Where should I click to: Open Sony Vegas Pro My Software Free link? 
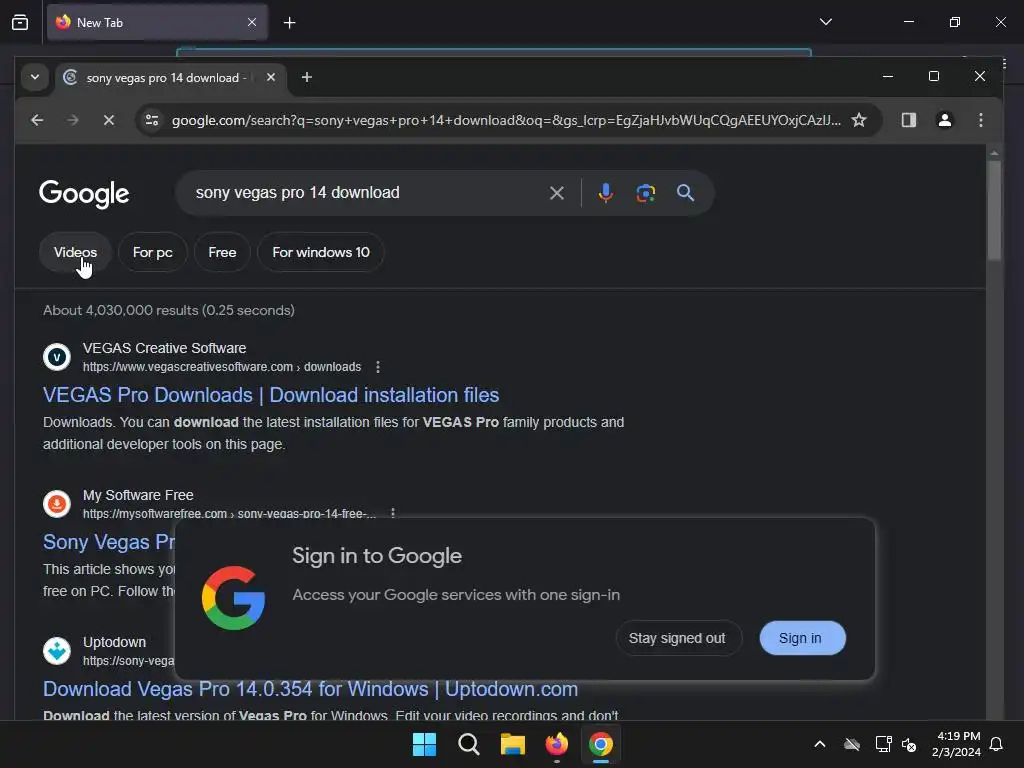109,542
